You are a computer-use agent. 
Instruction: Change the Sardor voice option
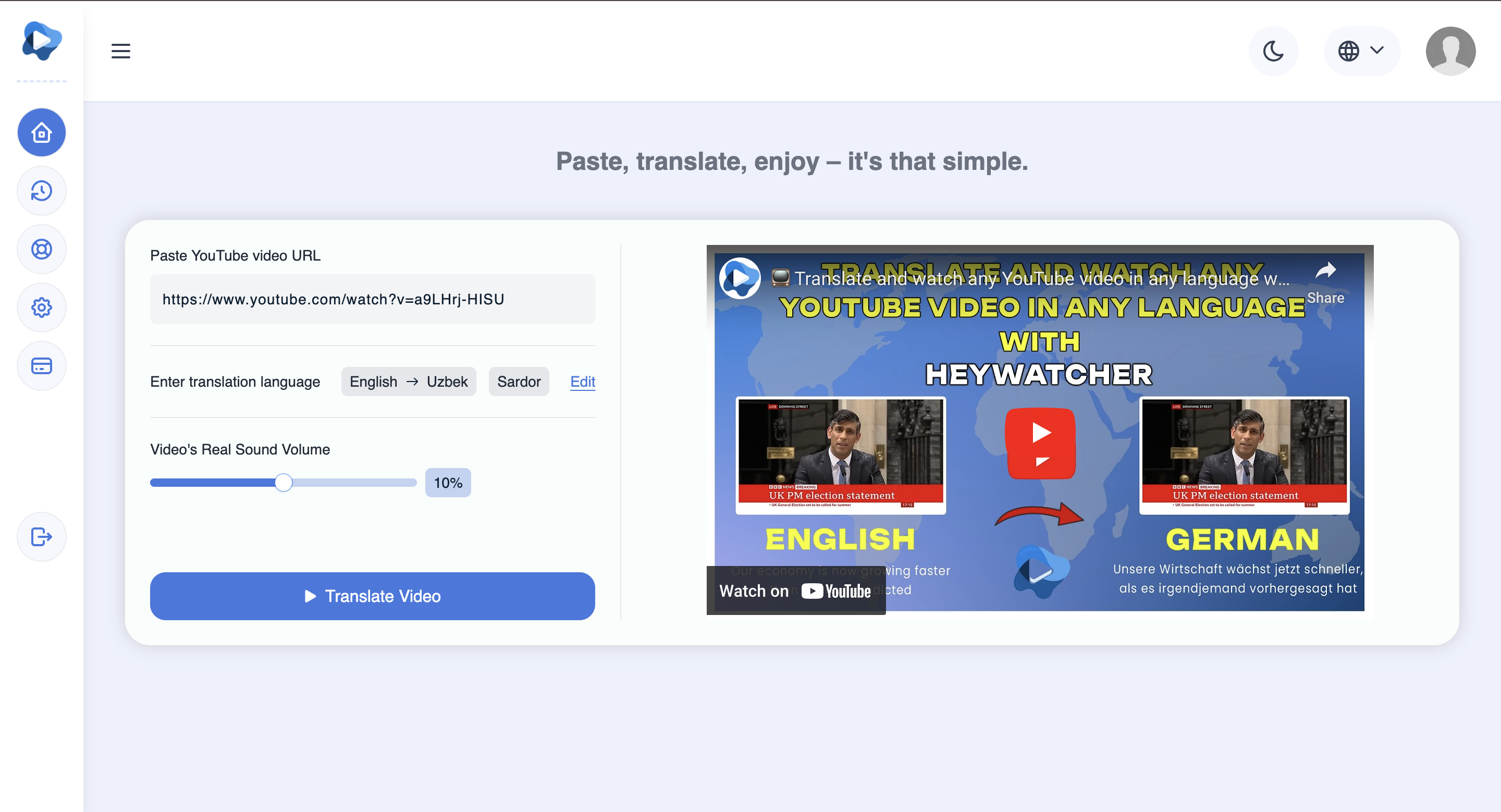519,382
